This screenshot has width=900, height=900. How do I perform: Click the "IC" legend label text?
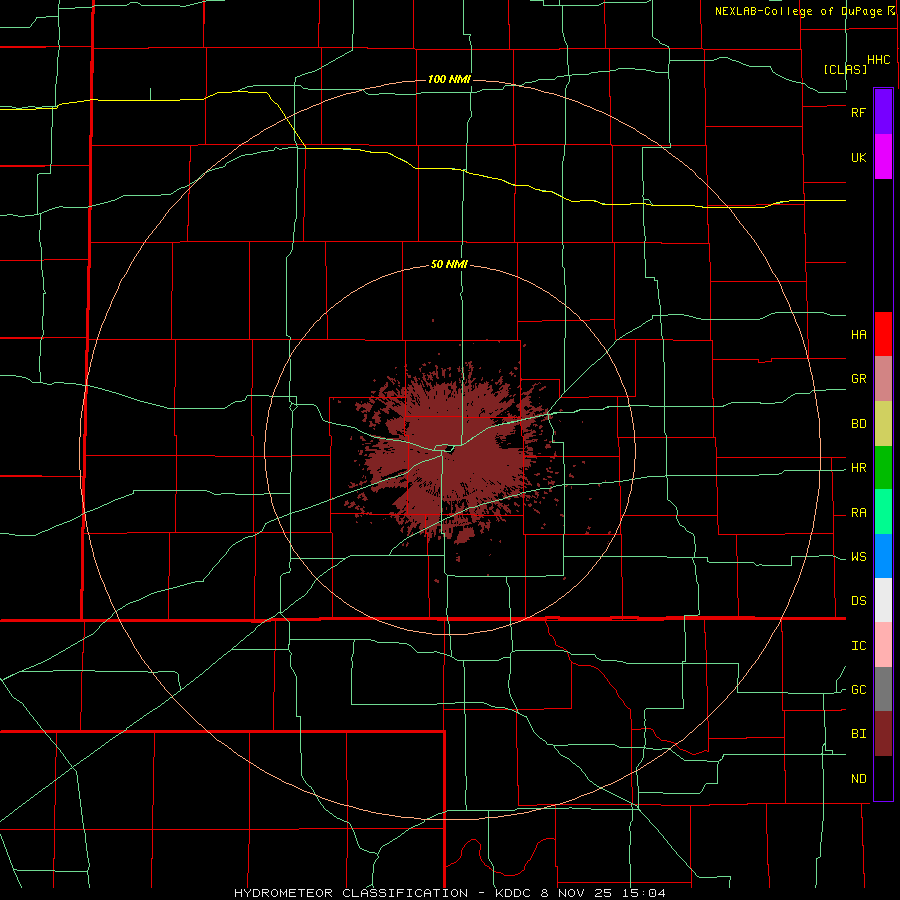(x=858, y=646)
